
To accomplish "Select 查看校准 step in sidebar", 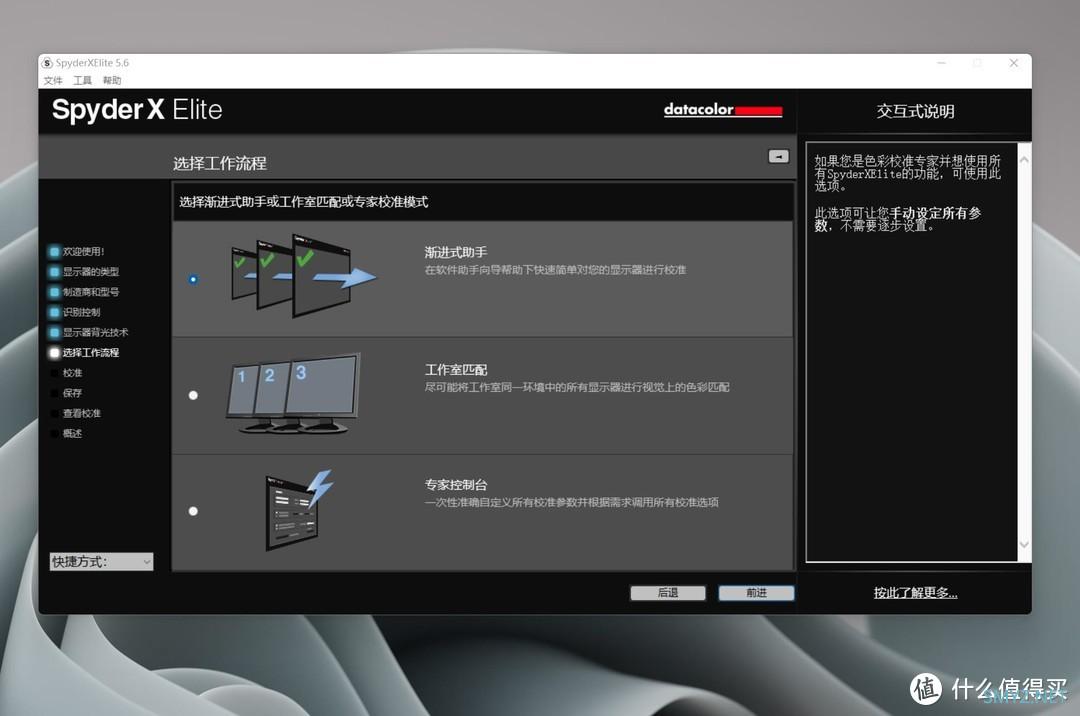I will point(75,413).
